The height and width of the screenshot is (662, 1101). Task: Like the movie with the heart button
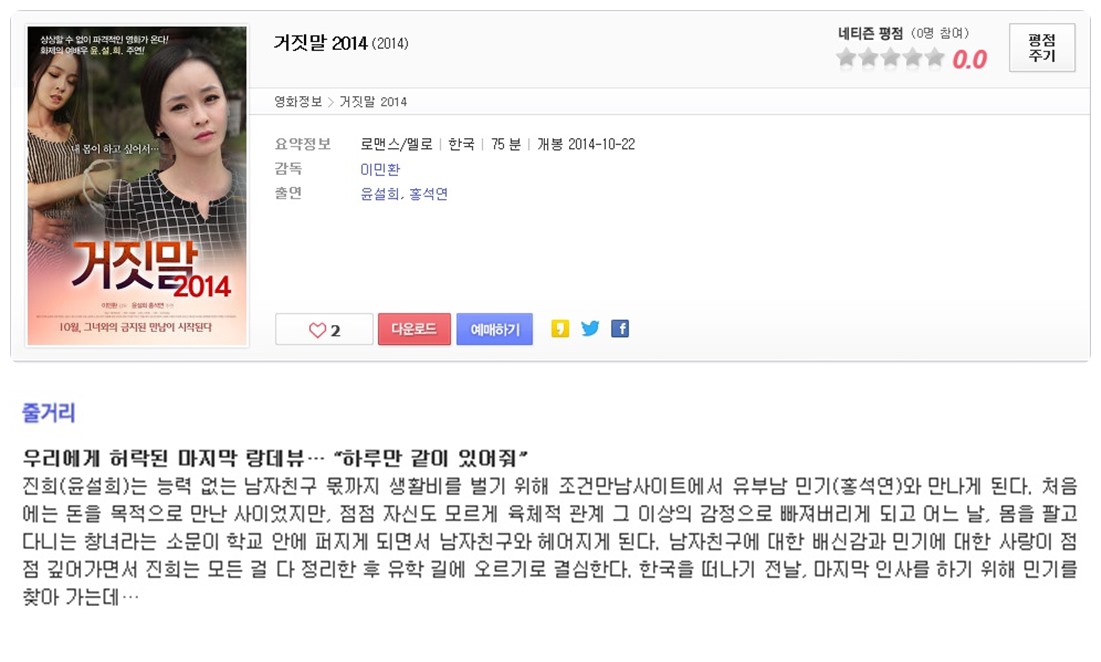(324, 329)
